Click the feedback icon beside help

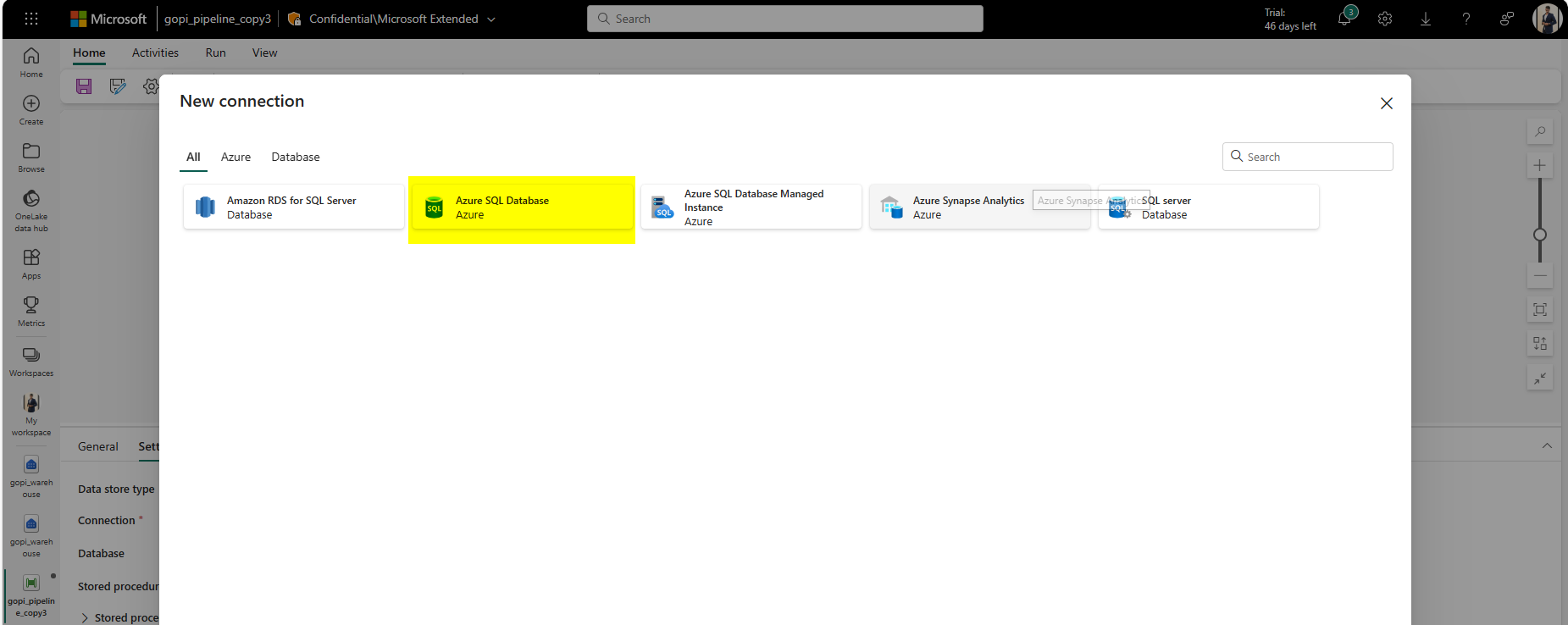click(x=1507, y=19)
